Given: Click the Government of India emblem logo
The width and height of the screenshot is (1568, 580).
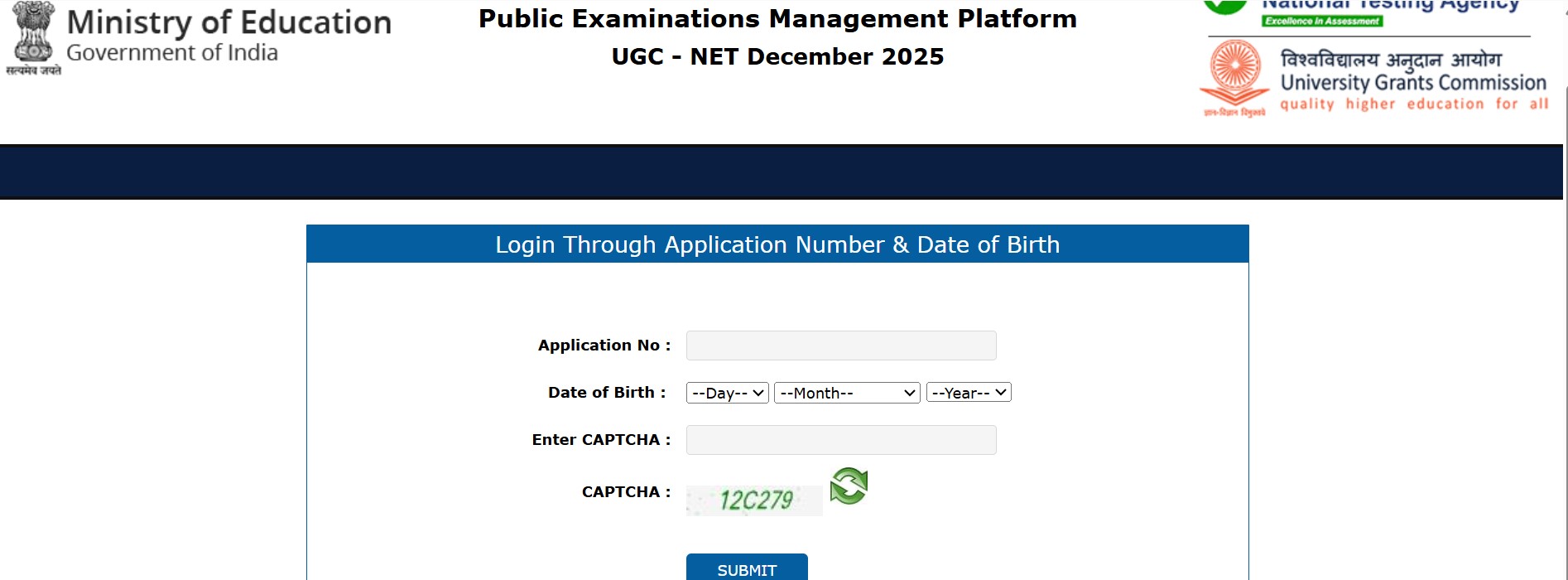Looking at the screenshot, I should point(33,38).
